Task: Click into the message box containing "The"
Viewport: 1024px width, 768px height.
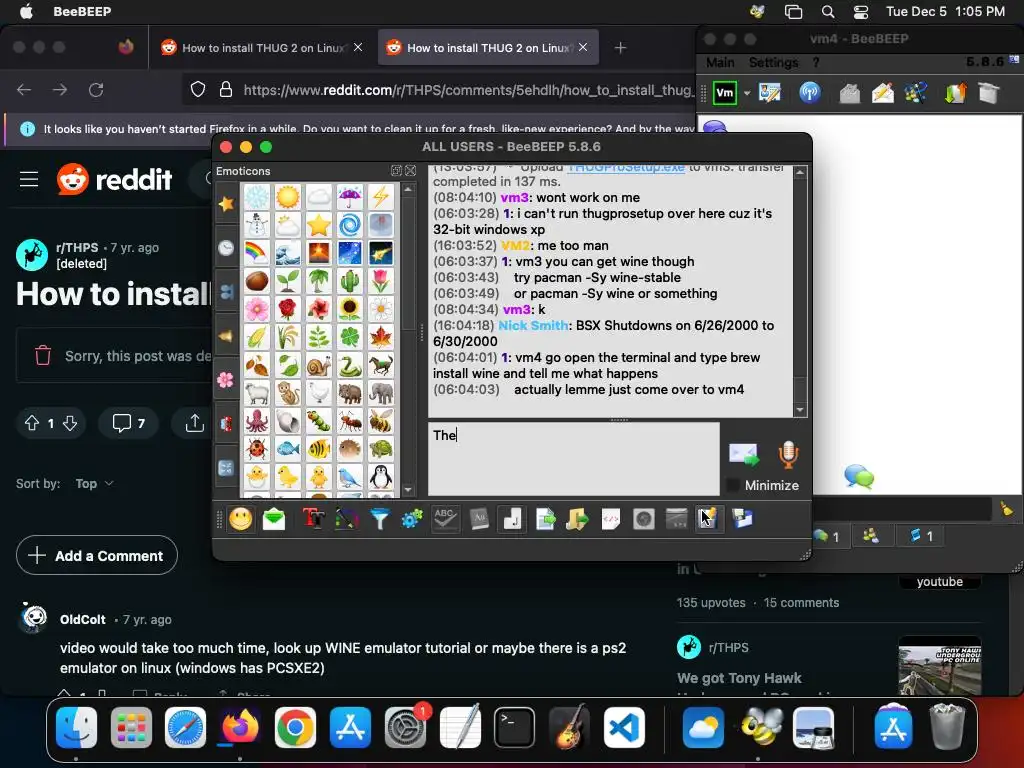Action: click(573, 458)
